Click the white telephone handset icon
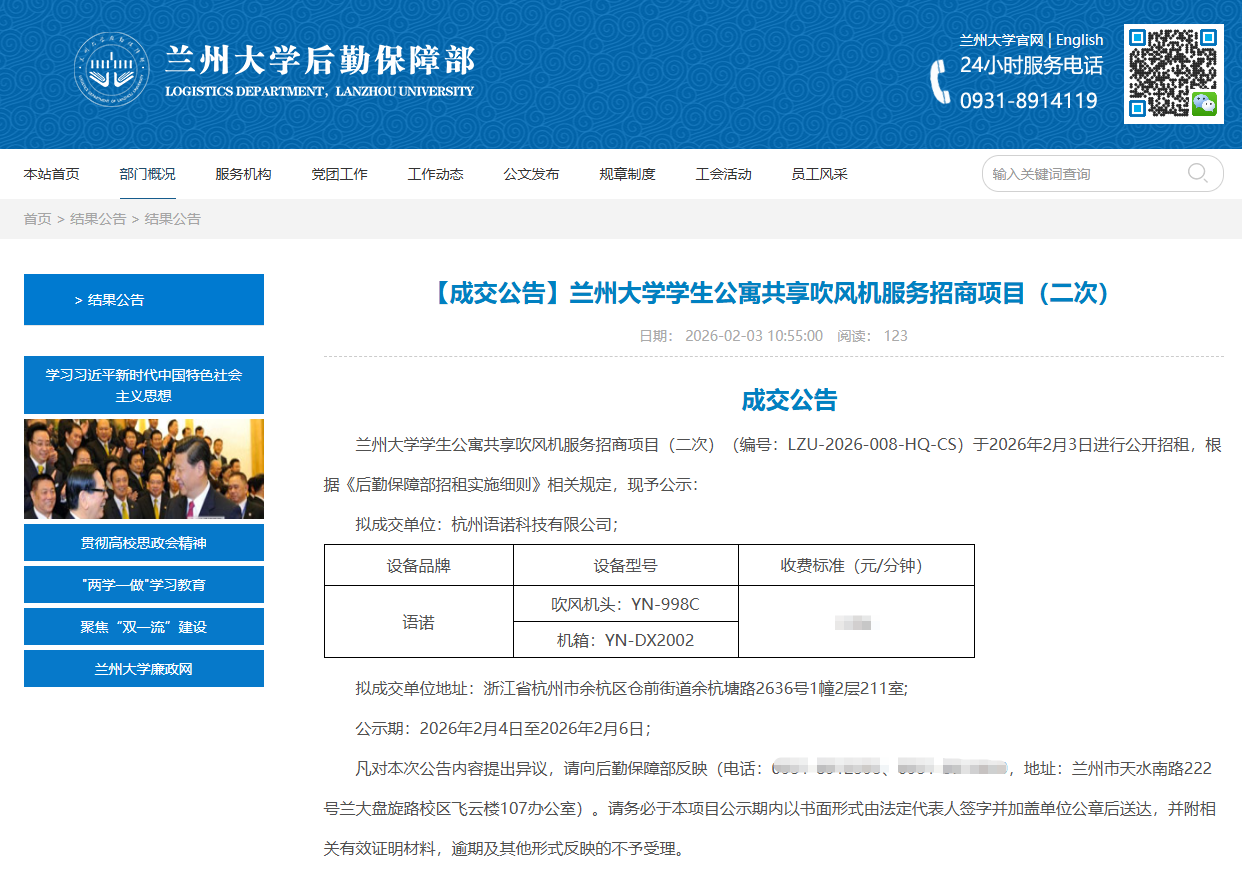The width and height of the screenshot is (1242, 875). 940,82
